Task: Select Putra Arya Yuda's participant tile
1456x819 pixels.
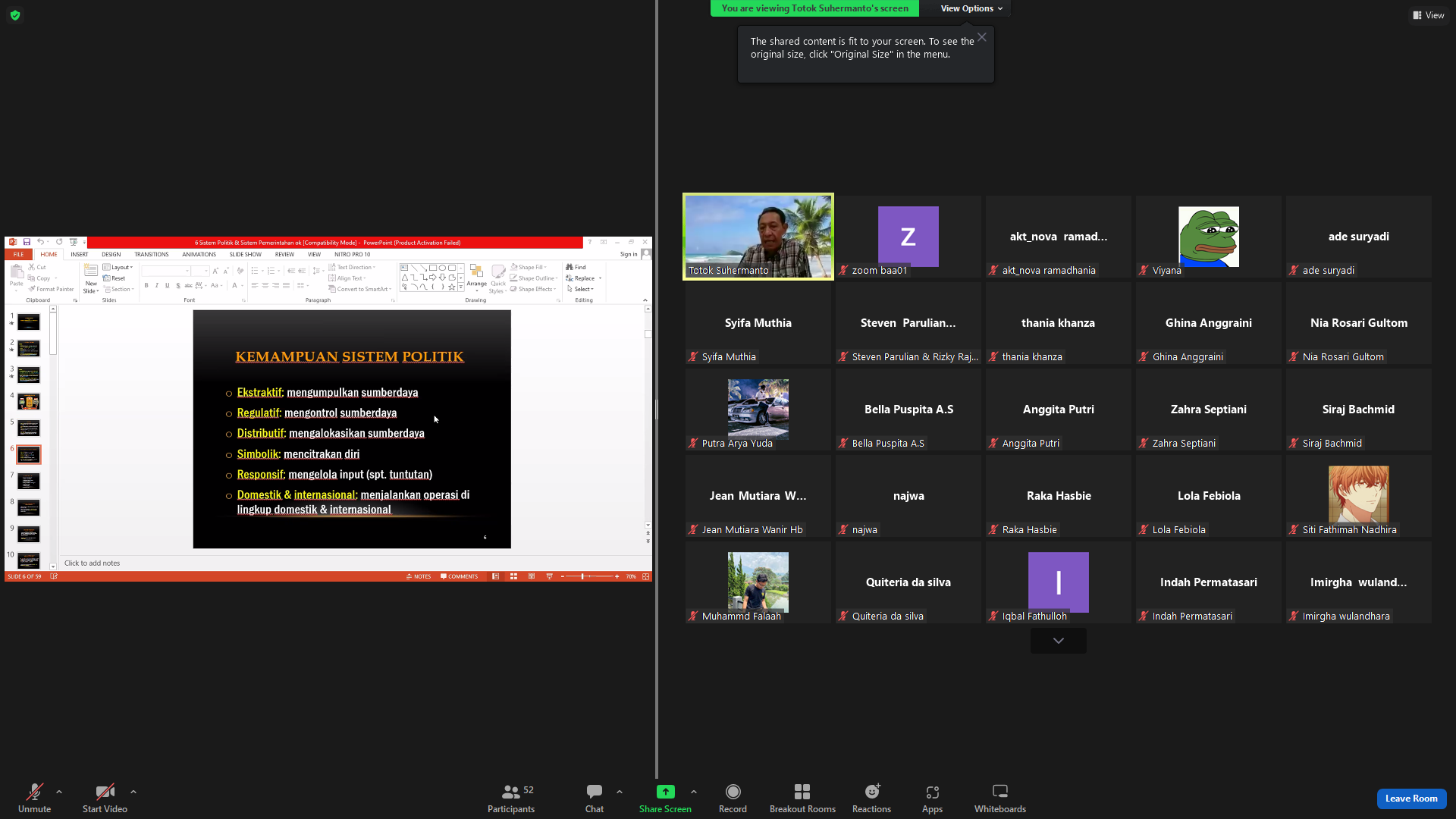Action: (758, 409)
